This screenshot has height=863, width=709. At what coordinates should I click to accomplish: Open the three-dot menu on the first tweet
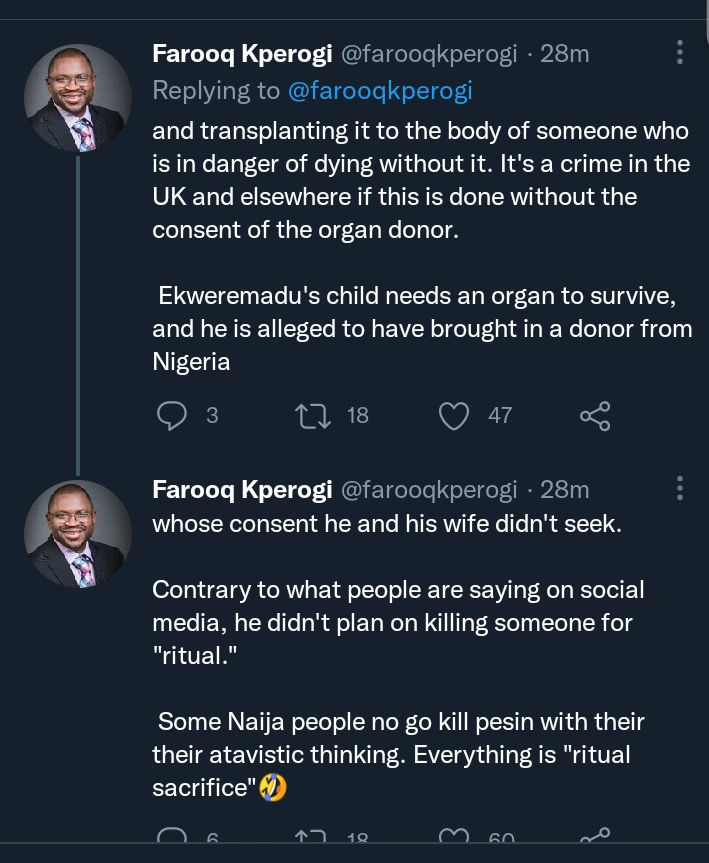(680, 53)
